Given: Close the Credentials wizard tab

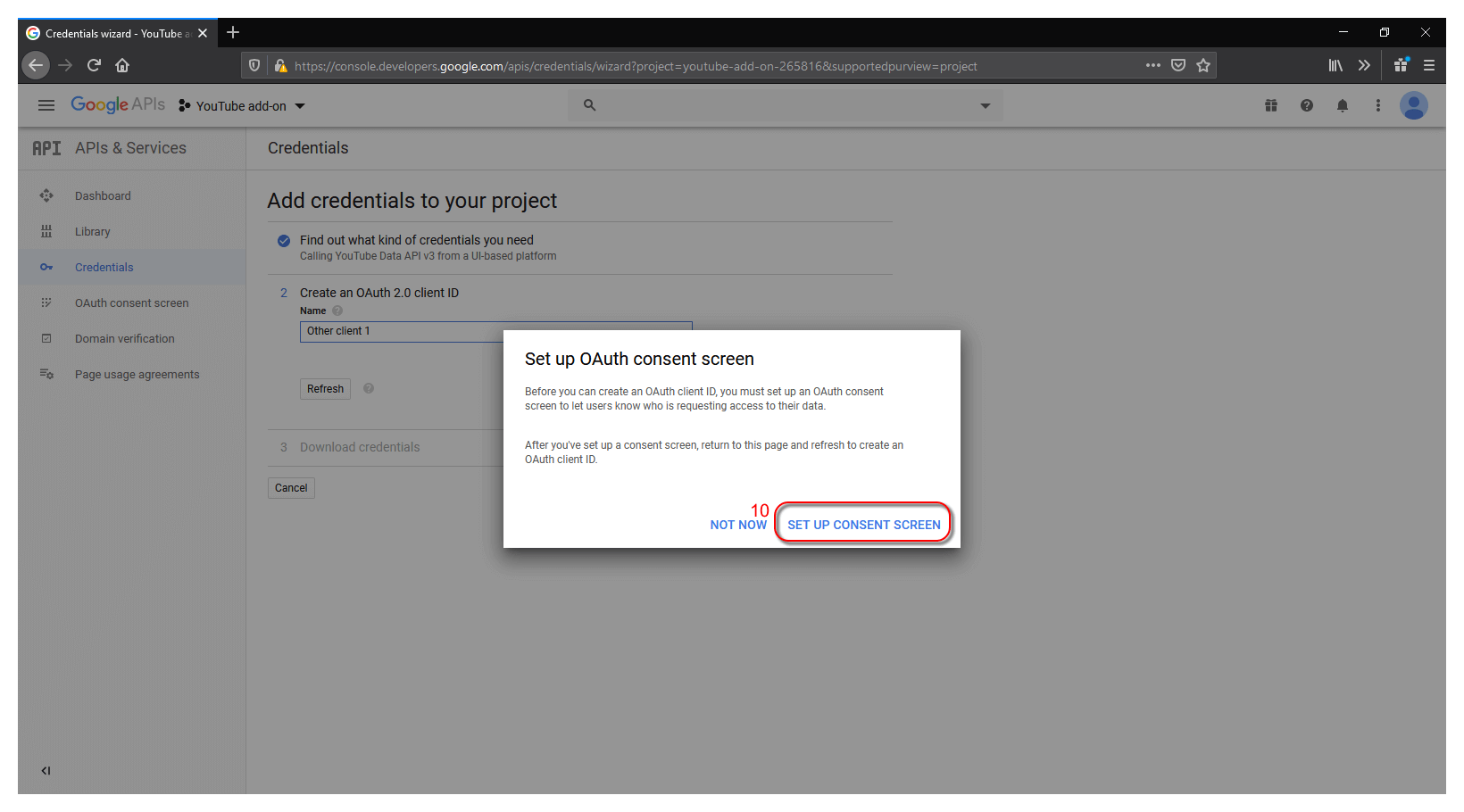Looking at the screenshot, I should click(x=203, y=33).
